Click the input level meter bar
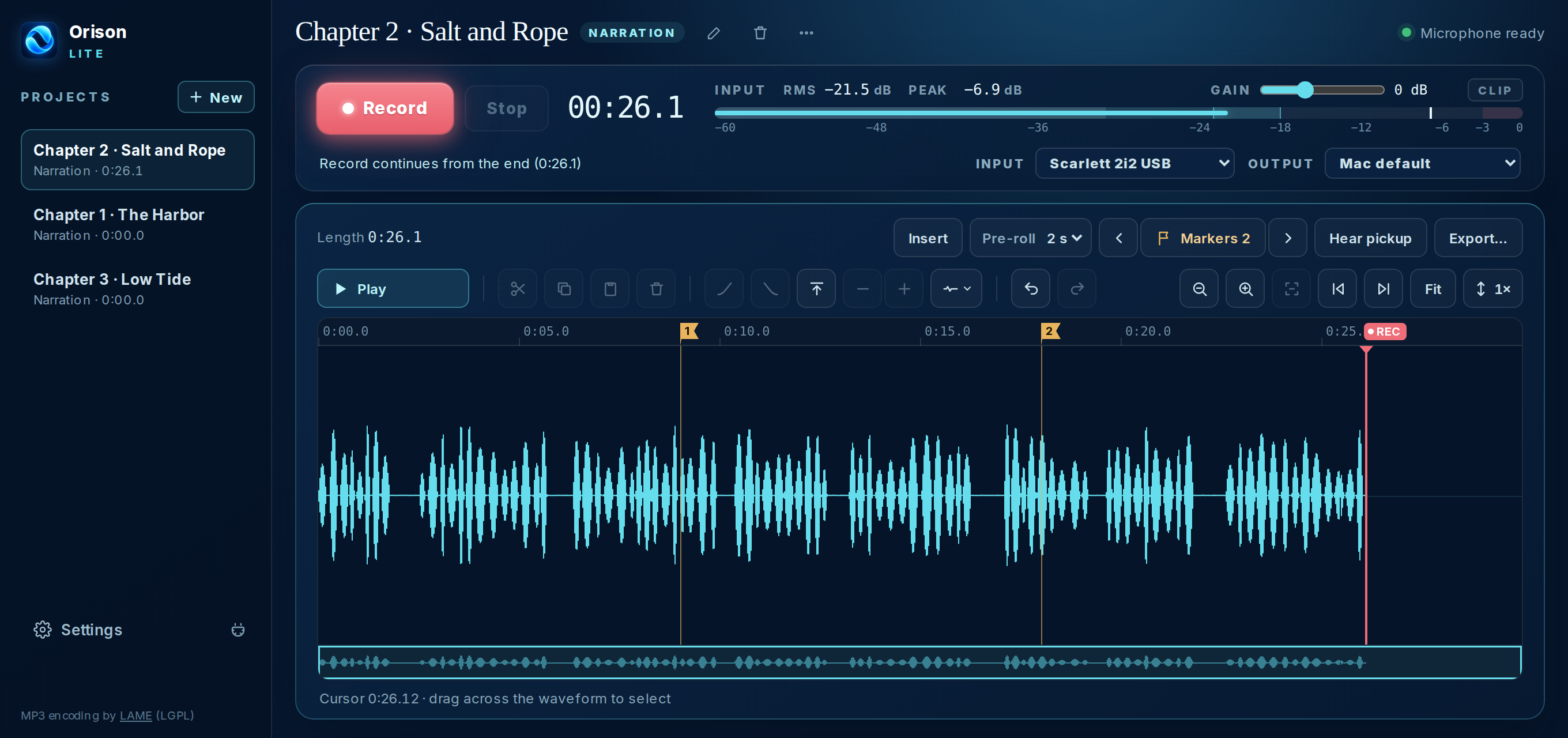This screenshot has width=1568, height=738. tap(1118, 112)
